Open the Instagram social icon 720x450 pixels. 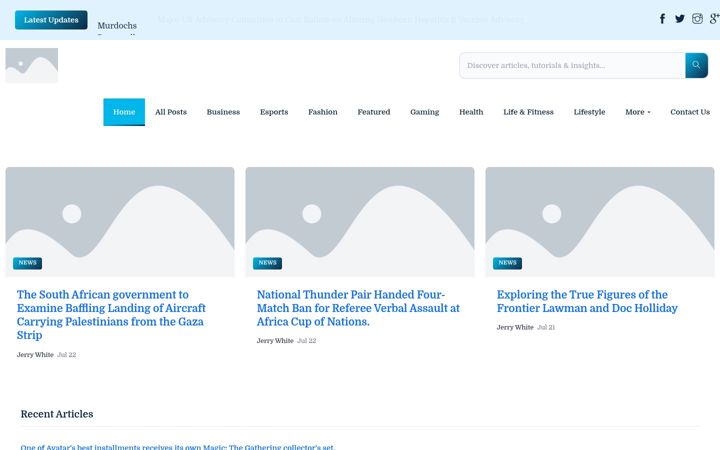[x=697, y=19]
